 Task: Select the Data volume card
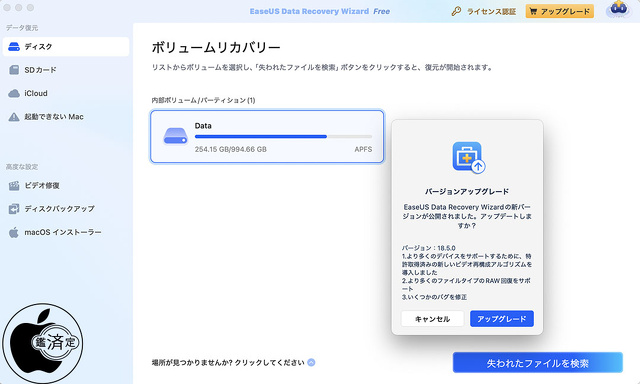click(267, 136)
